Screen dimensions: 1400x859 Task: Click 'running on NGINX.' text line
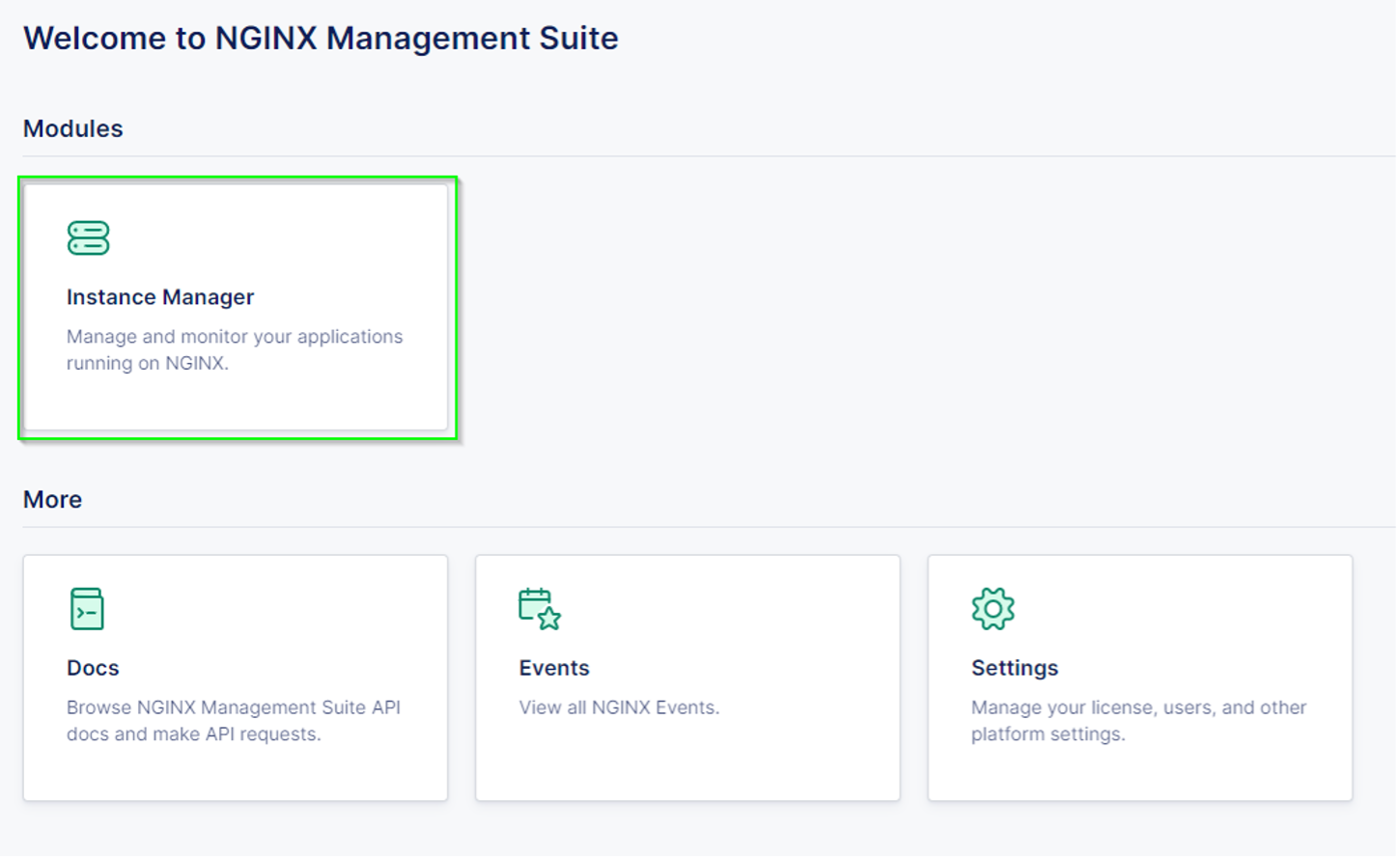pos(148,364)
